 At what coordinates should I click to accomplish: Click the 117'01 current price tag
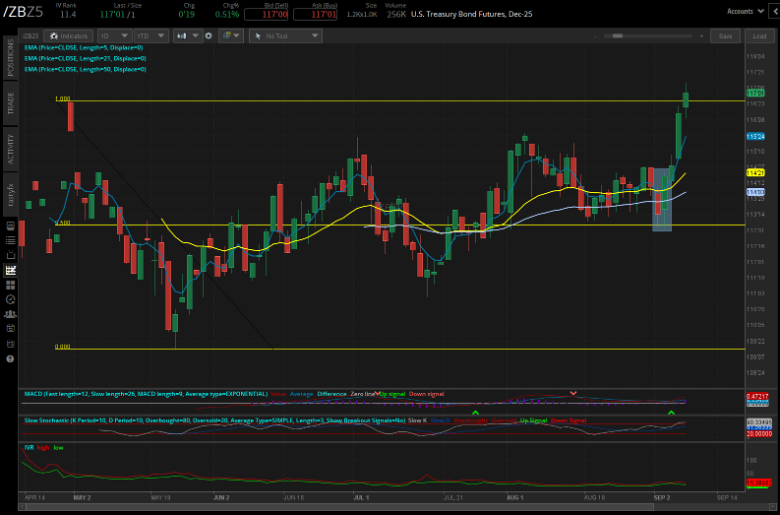pyautogui.click(x=755, y=93)
